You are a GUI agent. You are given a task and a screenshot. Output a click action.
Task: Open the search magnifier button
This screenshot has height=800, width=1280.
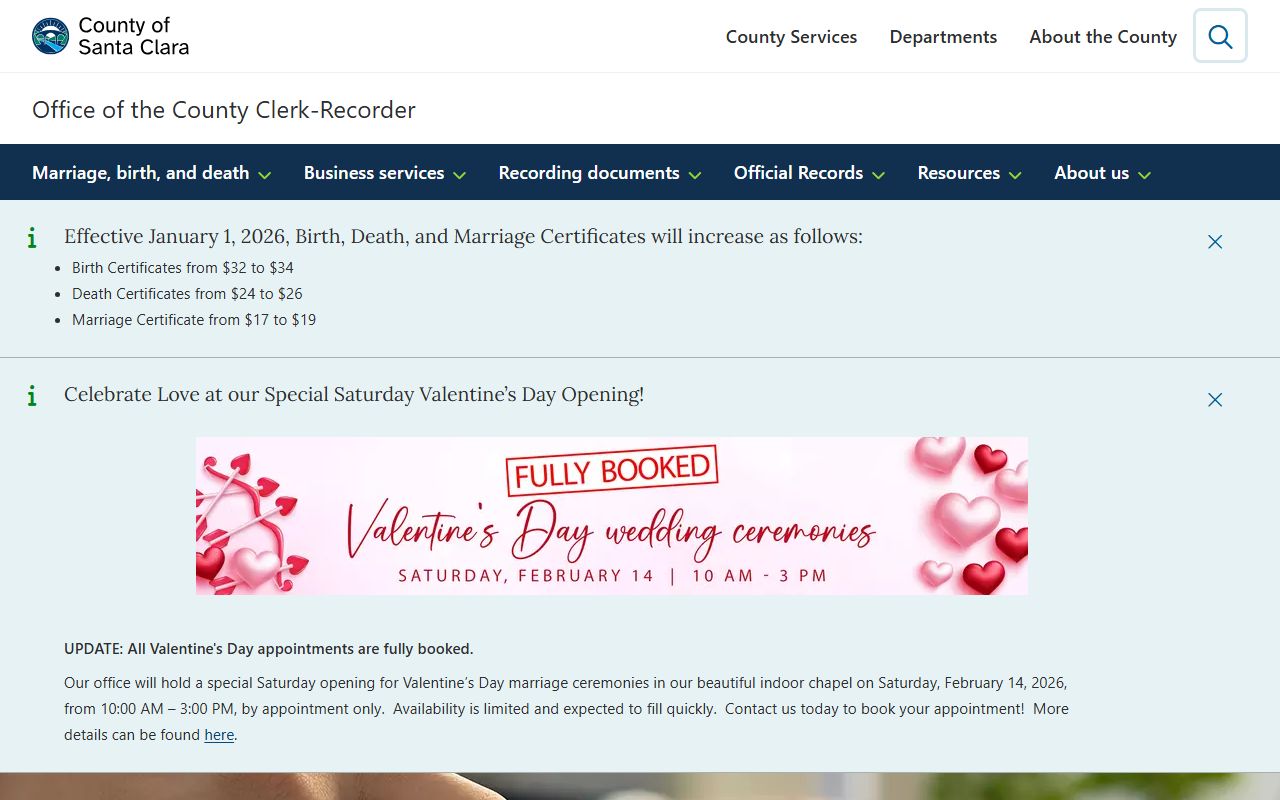1220,36
